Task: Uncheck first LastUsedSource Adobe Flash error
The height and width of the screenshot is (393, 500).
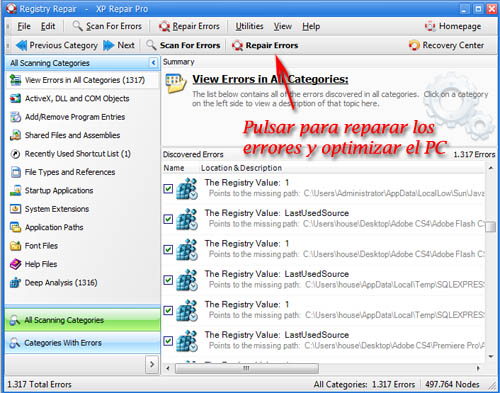Action: coord(168,219)
